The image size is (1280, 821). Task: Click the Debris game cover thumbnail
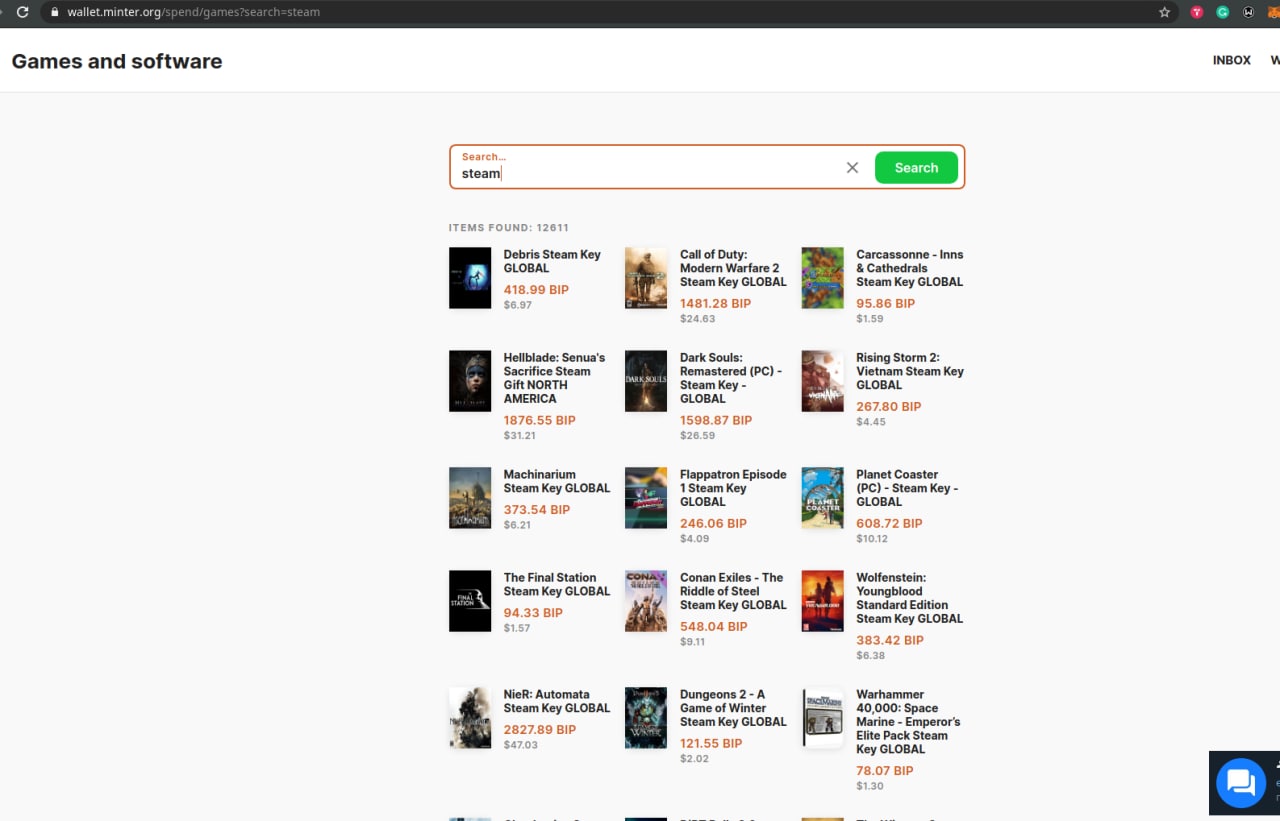pyautogui.click(x=470, y=278)
